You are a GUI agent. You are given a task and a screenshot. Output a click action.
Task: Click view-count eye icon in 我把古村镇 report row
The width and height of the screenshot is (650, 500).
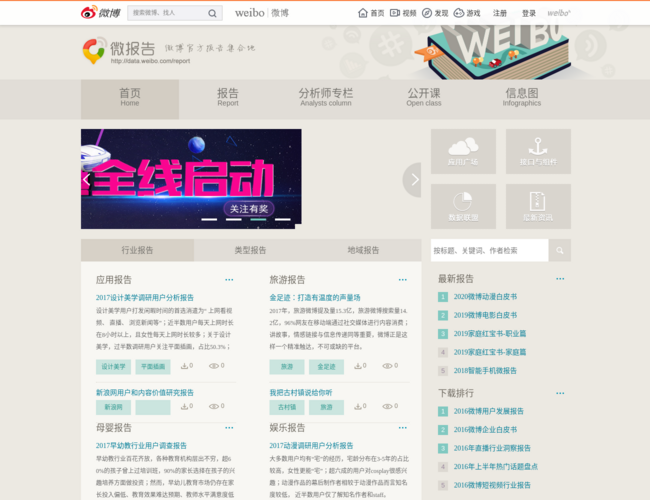[x=387, y=406]
